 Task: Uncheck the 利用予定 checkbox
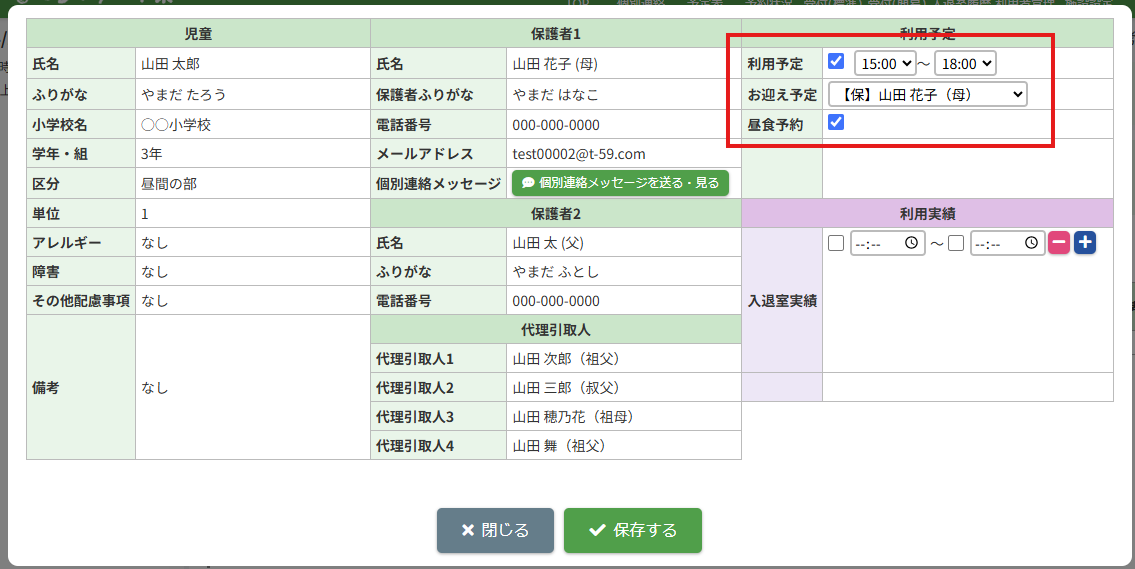click(x=836, y=62)
